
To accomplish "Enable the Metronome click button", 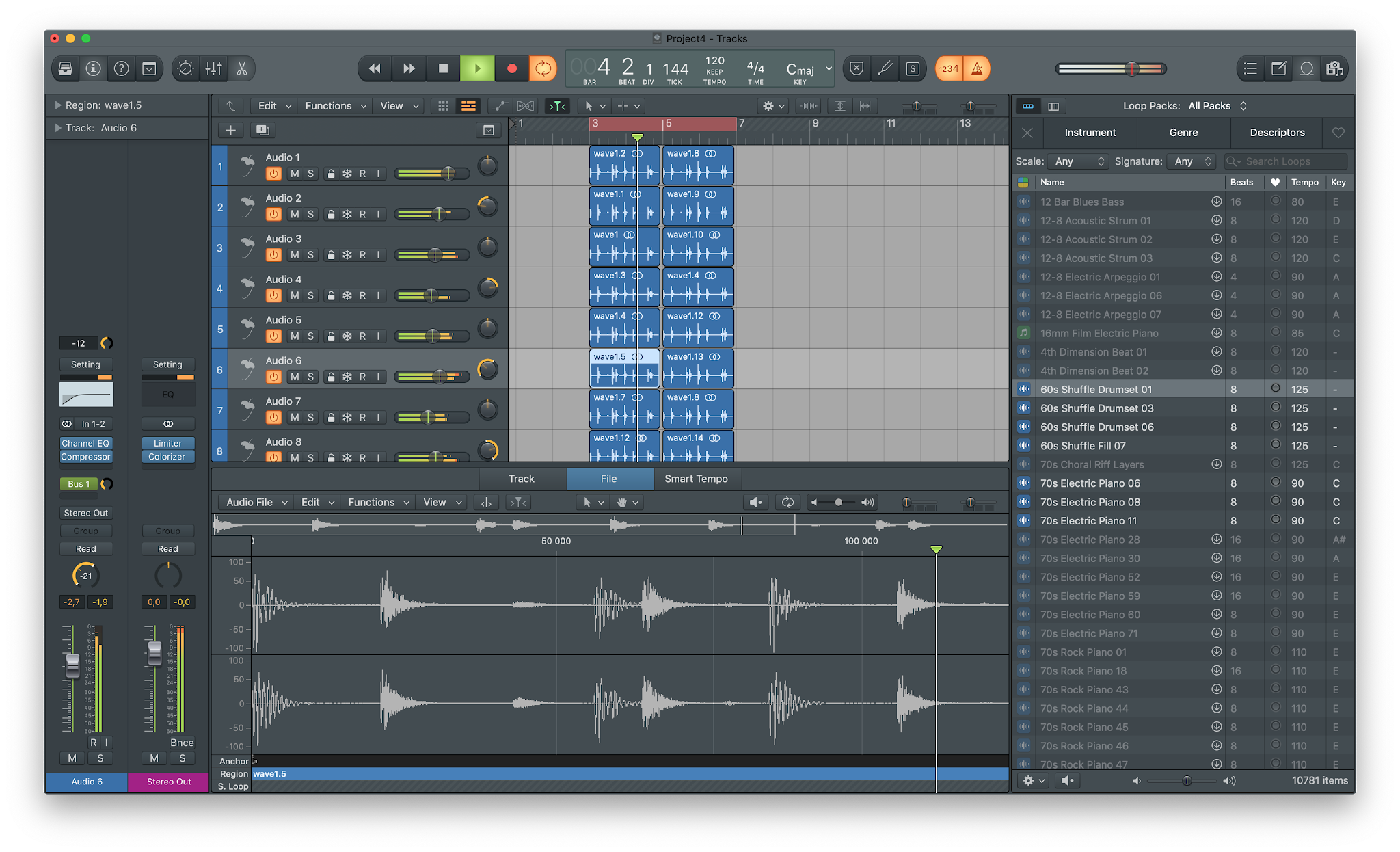I will pyautogui.click(x=978, y=68).
